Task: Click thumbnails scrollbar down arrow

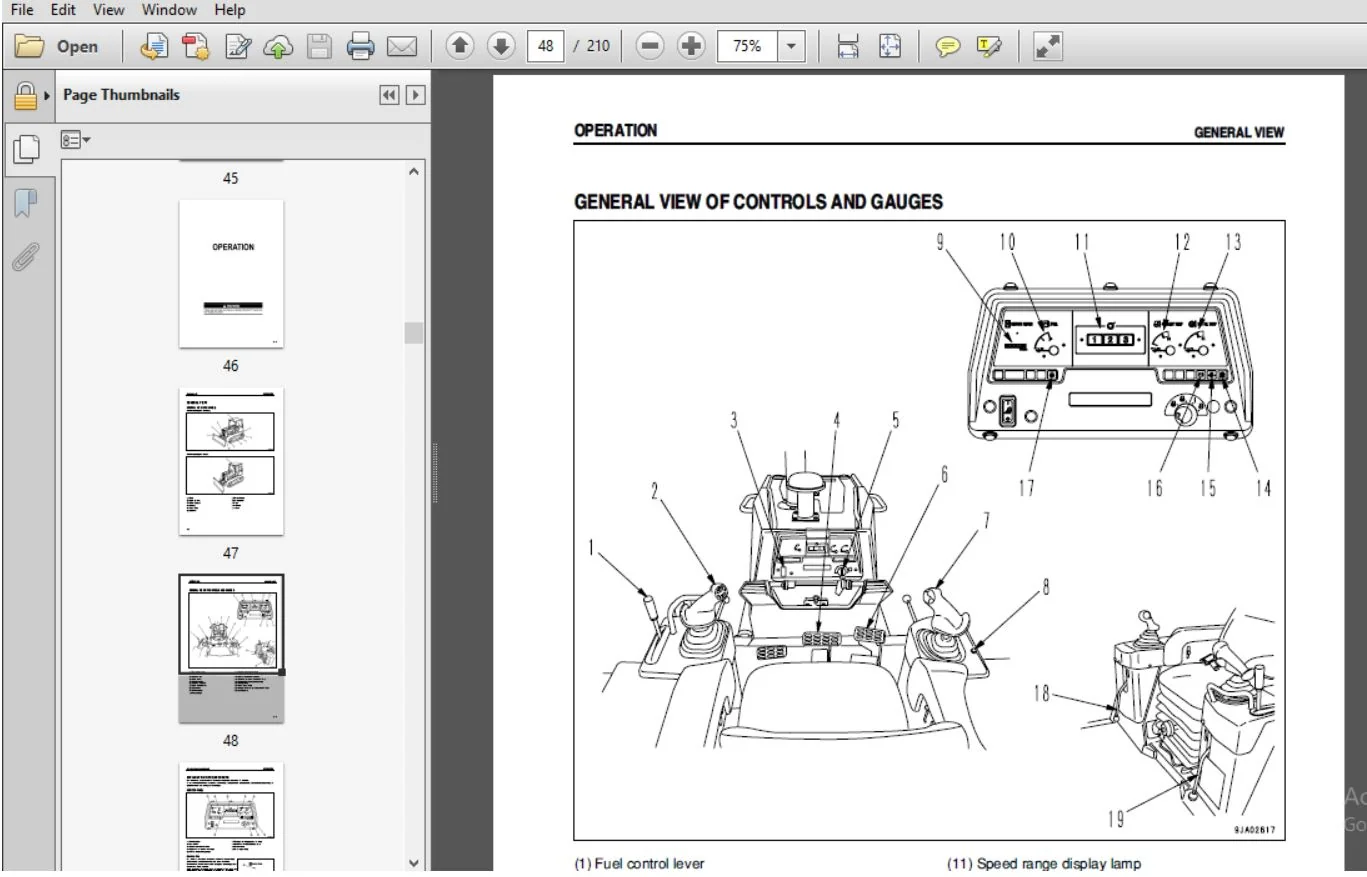Action: pyautogui.click(x=414, y=862)
